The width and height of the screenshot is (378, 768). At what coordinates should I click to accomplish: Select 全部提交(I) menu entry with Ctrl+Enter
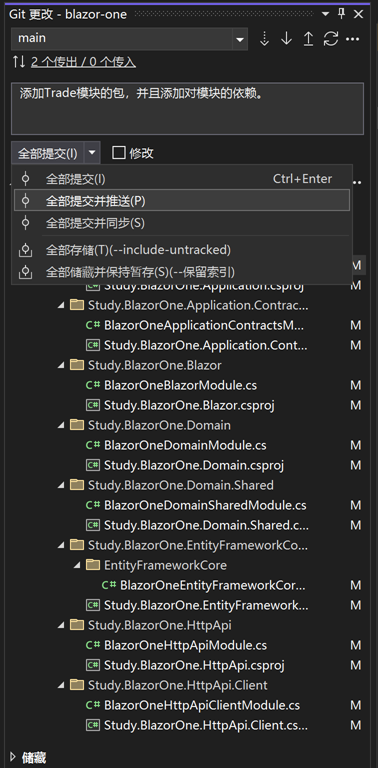pyautogui.click(x=182, y=179)
